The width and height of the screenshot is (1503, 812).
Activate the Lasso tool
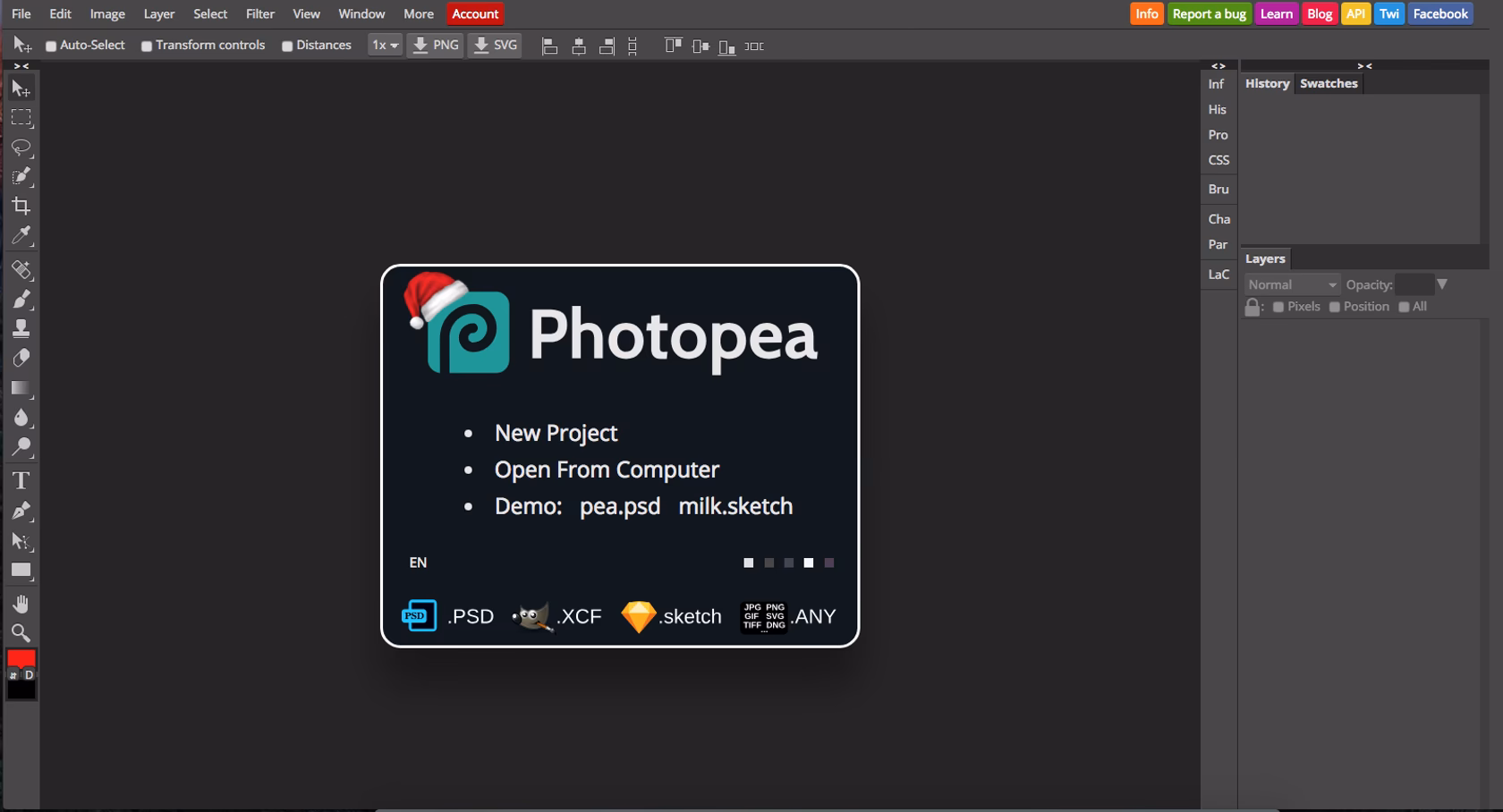pyautogui.click(x=21, y=148)
